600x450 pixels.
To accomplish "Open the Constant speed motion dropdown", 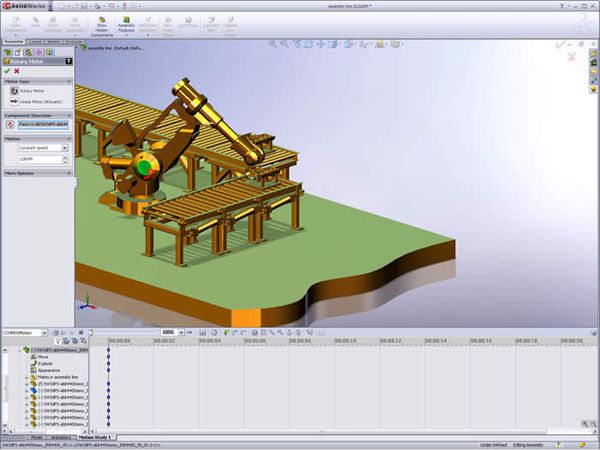I will point(65,148).
